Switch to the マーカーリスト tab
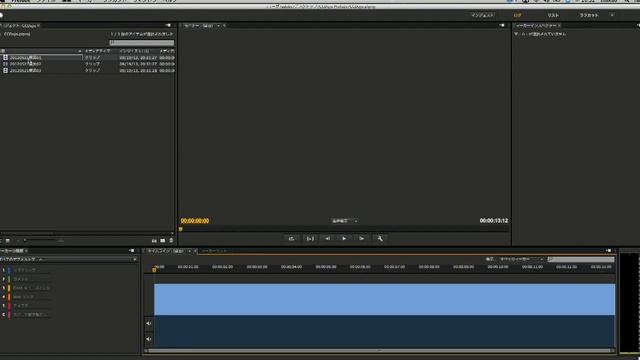The height and width of the screenshot is (360, 640). (214, 251)
